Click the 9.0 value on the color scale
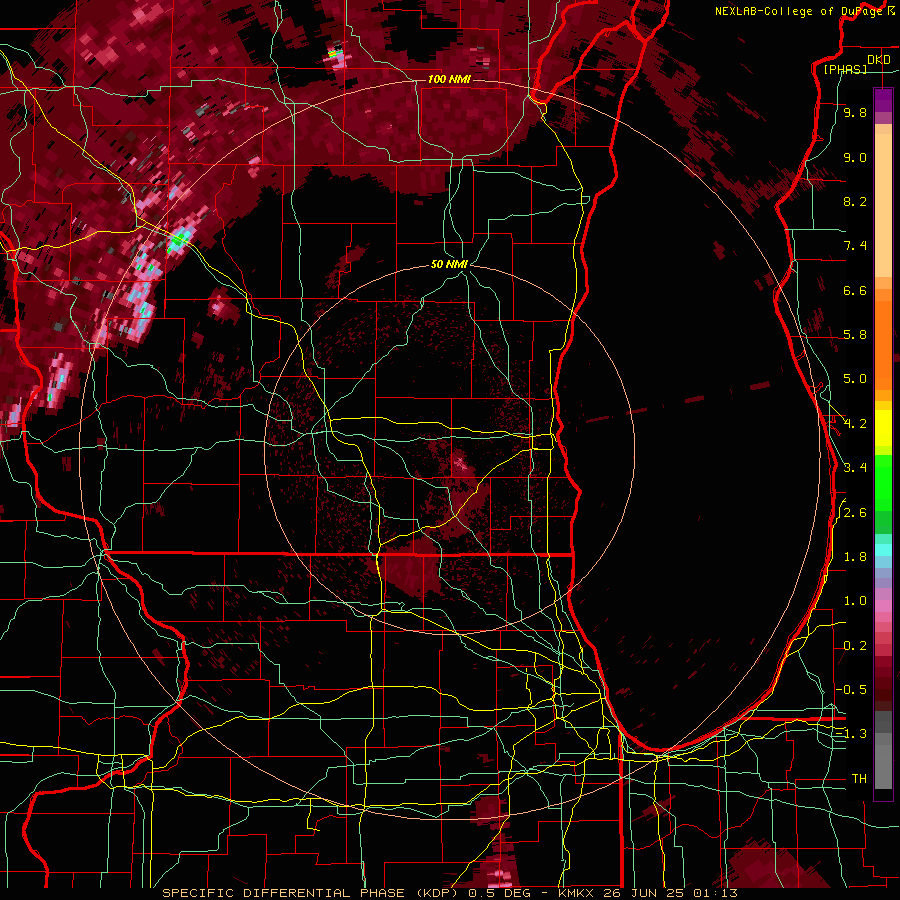This screenshot has height=900, width=900. 855,157
